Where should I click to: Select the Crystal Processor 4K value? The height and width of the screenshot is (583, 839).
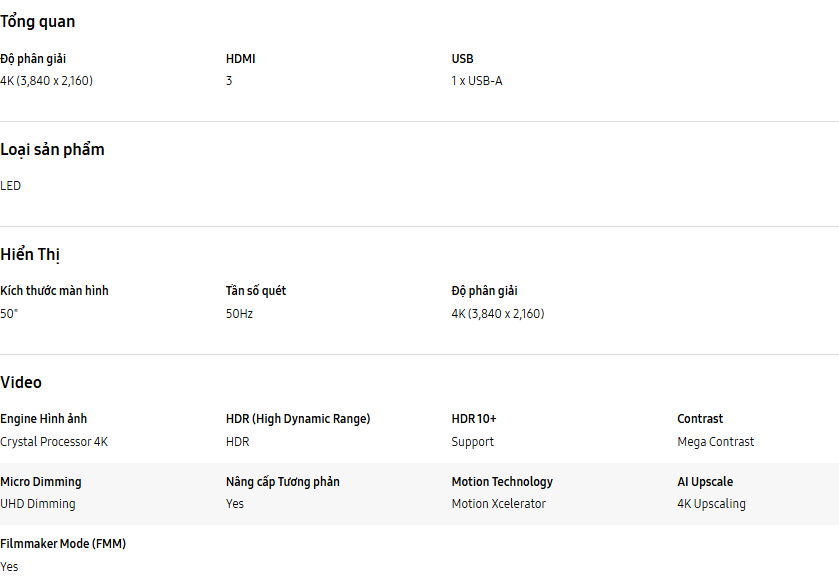[x=54, y=442]
